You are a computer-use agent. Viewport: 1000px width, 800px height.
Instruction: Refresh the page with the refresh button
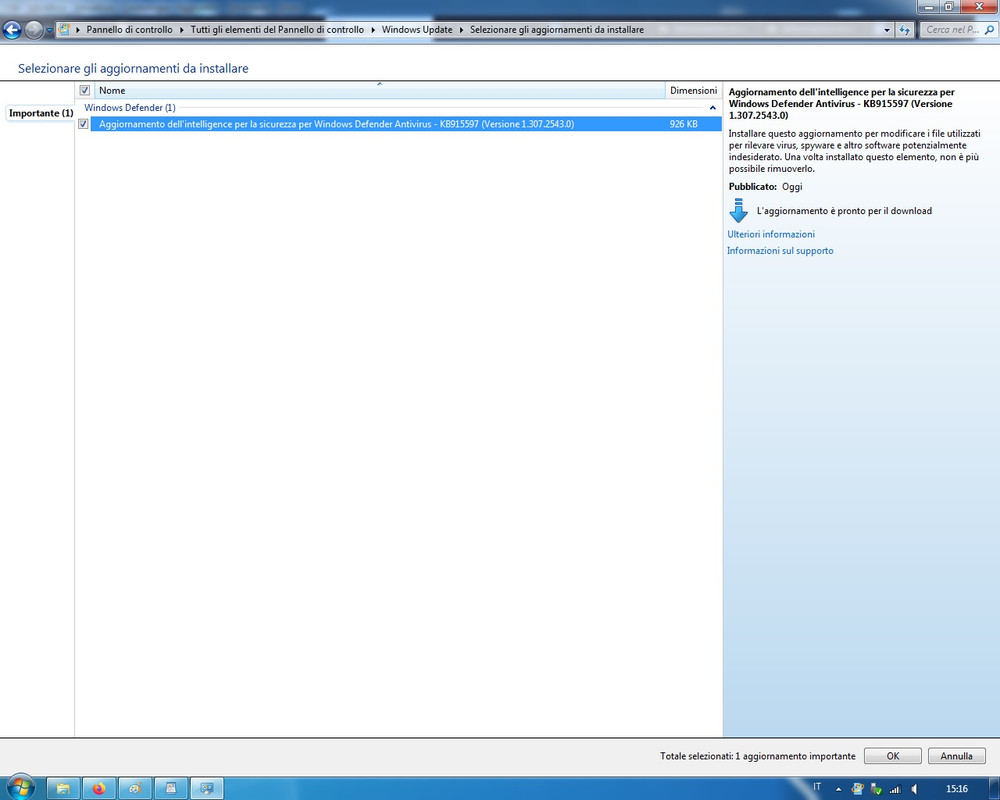click(x=905, y=30)
